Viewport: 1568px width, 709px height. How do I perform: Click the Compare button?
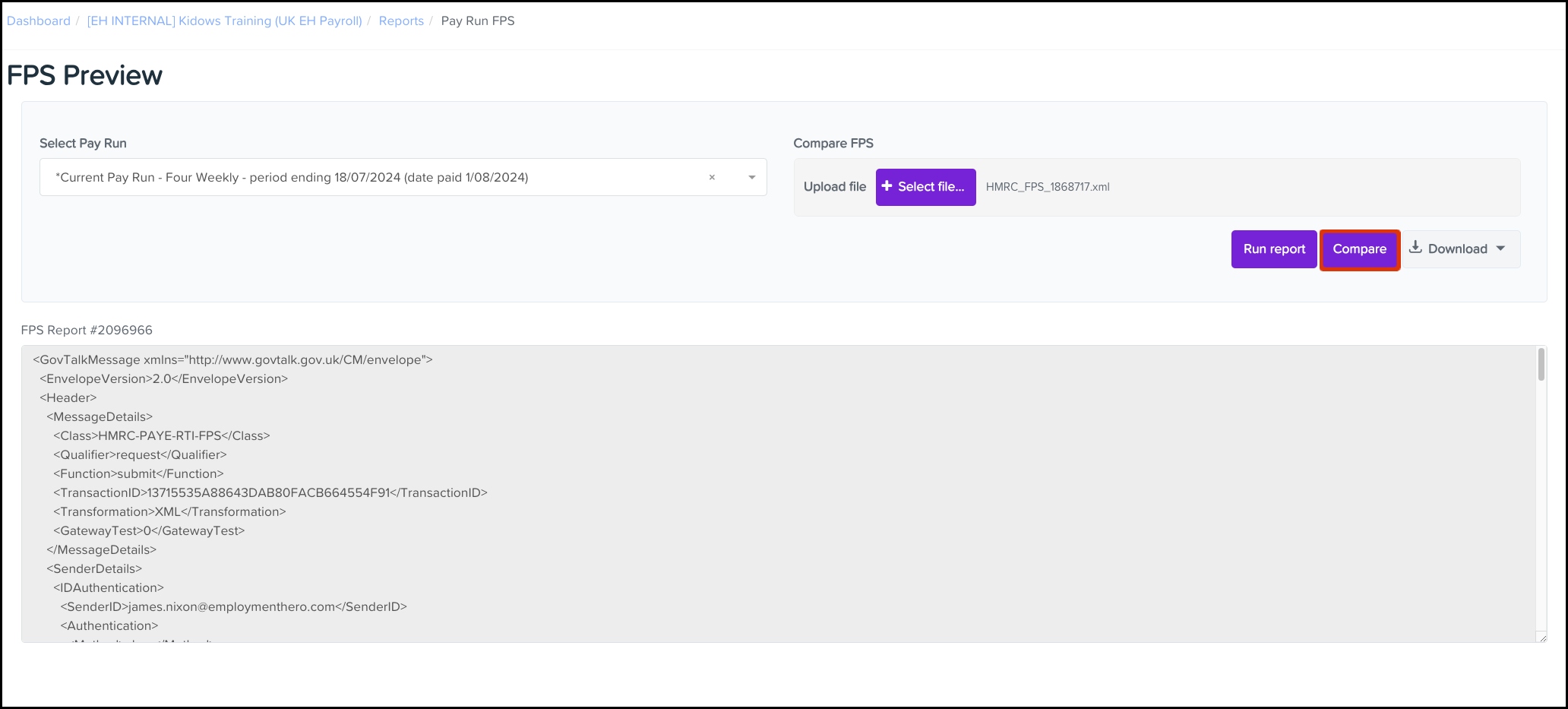pyautogui.click(x=1359, y=249)
